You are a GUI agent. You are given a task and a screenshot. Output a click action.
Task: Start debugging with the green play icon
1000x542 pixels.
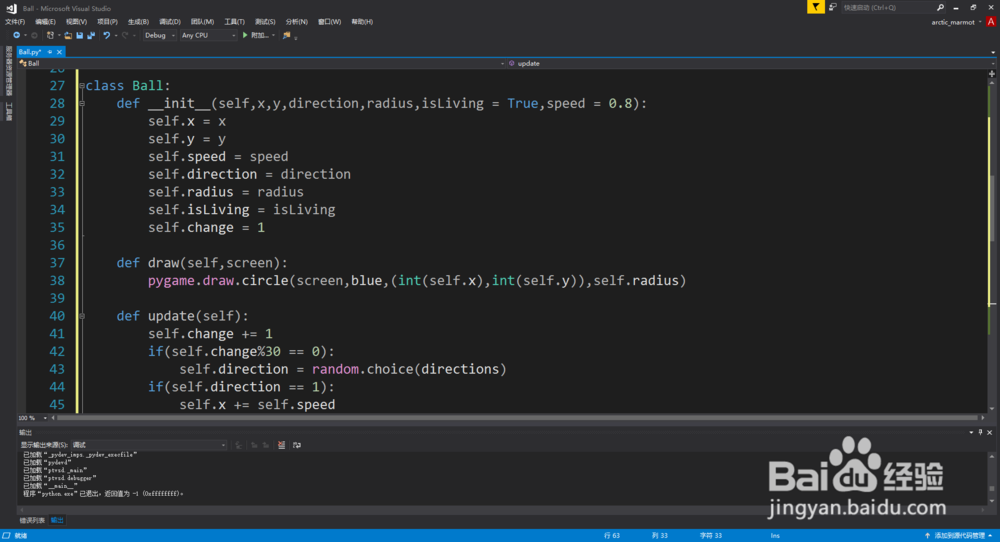pyautogui.click(x=245, y=35)
